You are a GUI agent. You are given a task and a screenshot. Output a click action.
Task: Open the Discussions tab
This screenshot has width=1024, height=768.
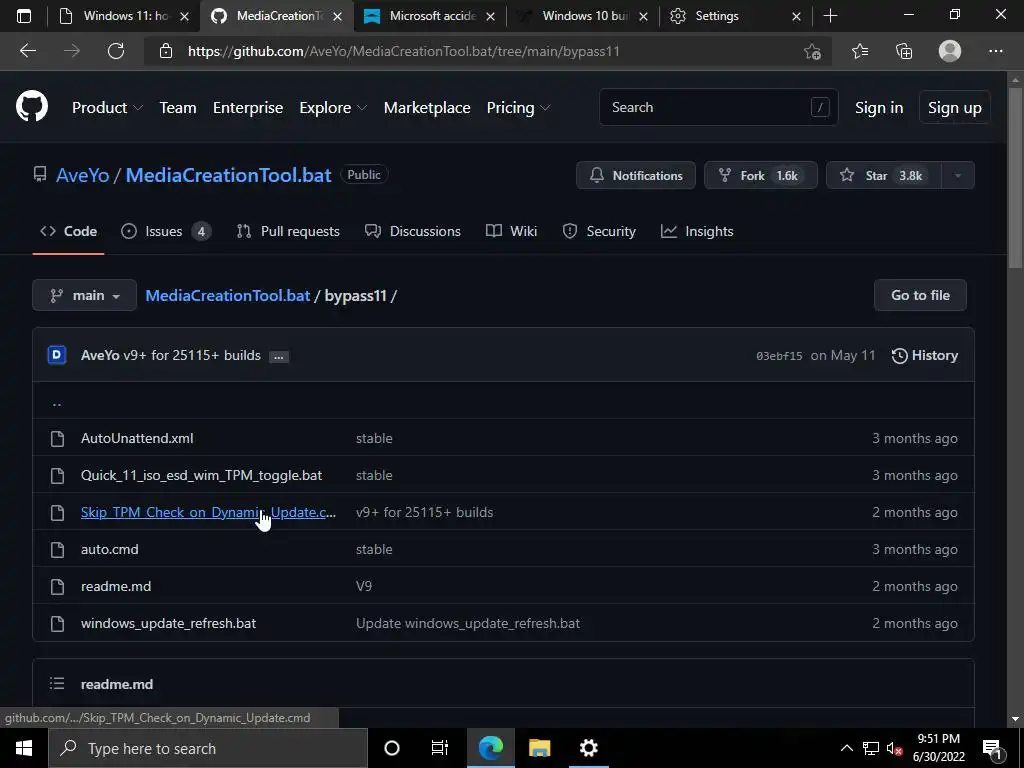point(413,231)
